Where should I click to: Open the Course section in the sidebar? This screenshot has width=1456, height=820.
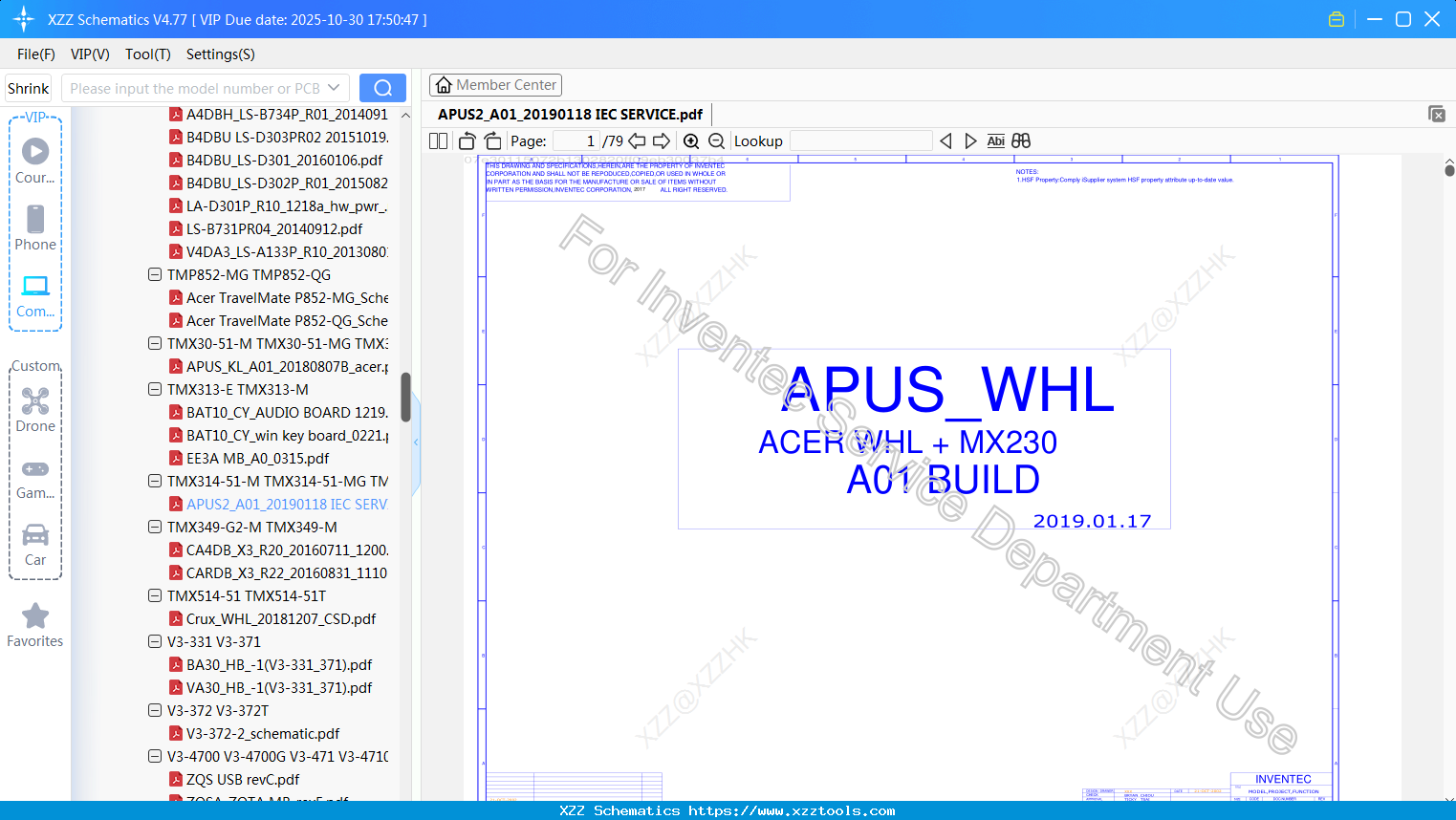[35, 162]
